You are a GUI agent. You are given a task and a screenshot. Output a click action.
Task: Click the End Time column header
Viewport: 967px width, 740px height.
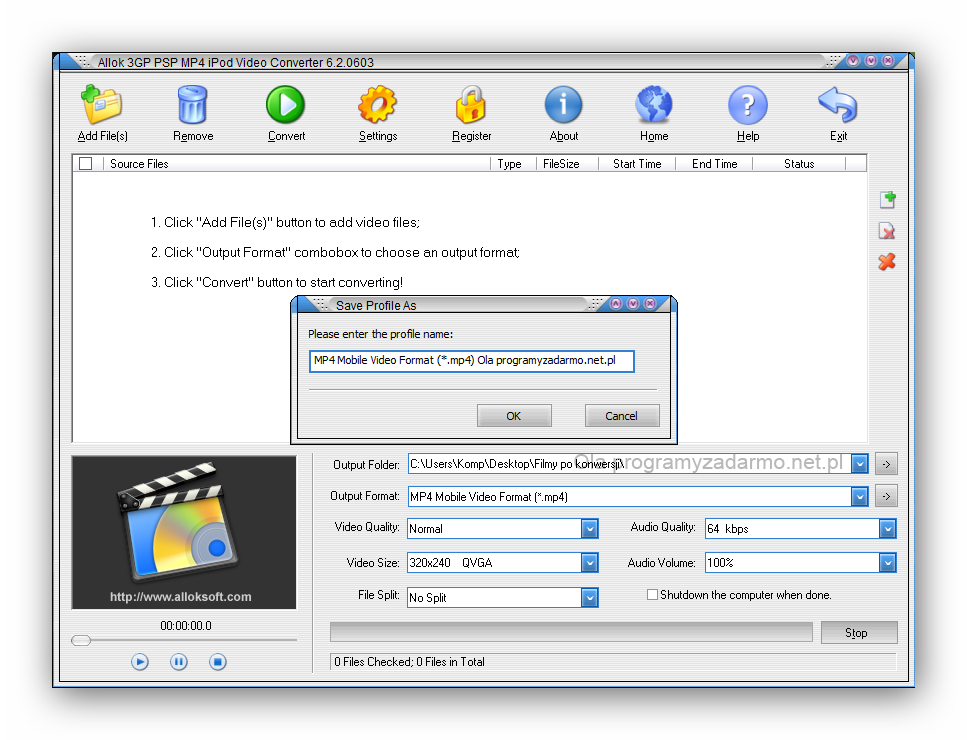point(714,163)
